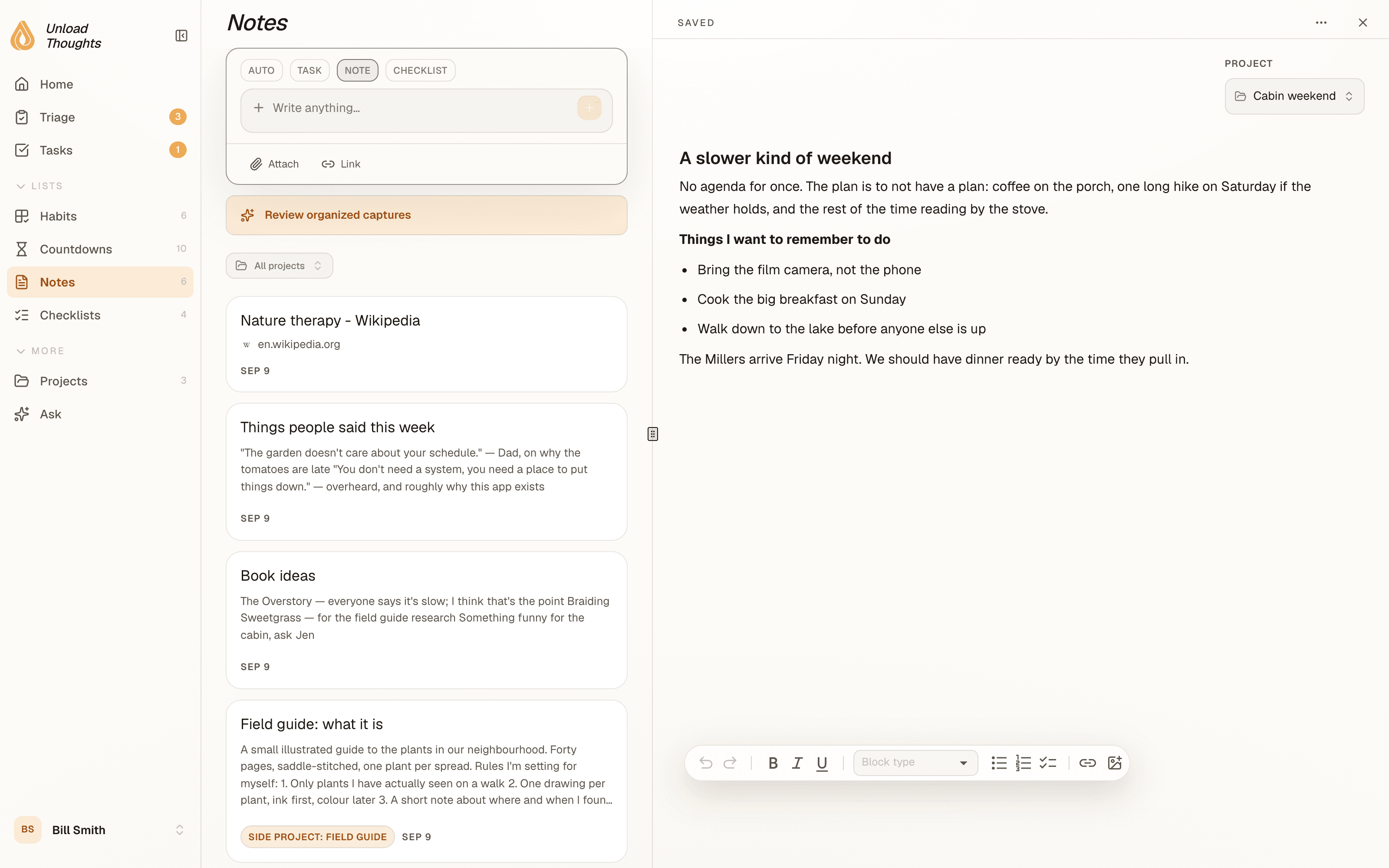Screen dimensions: 1389x868
Task: Insert a bulleted list
Action: (x=999, y=763)
